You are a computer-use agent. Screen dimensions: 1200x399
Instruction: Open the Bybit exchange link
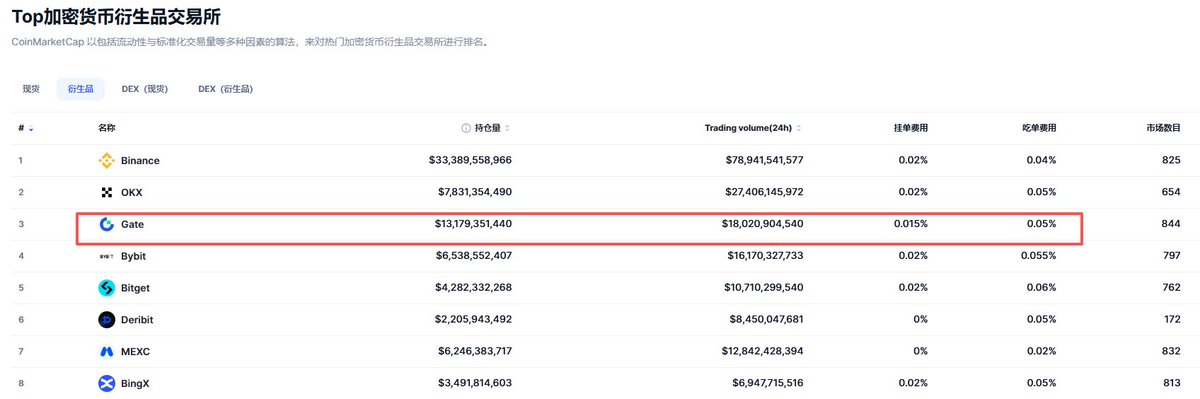point(134,256)
